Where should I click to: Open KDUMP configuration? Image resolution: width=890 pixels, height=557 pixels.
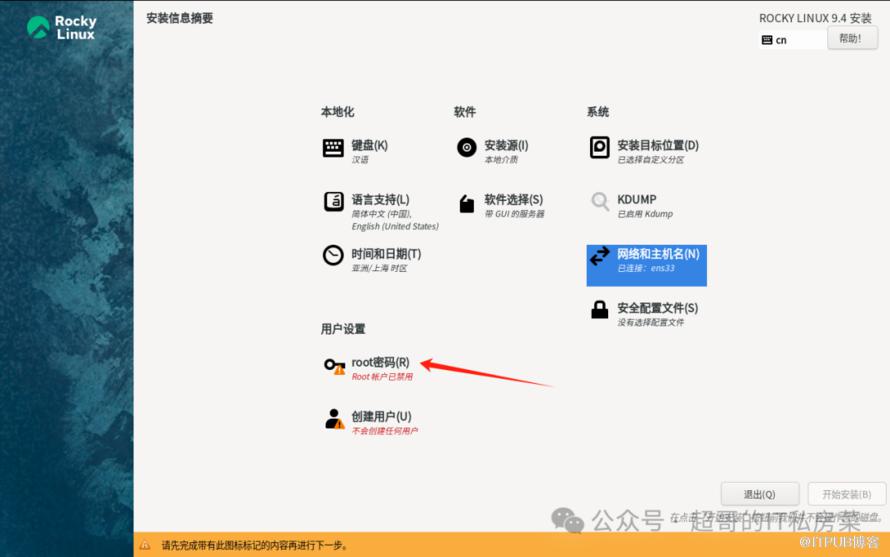pyautogui.click(x=637, y=200)
